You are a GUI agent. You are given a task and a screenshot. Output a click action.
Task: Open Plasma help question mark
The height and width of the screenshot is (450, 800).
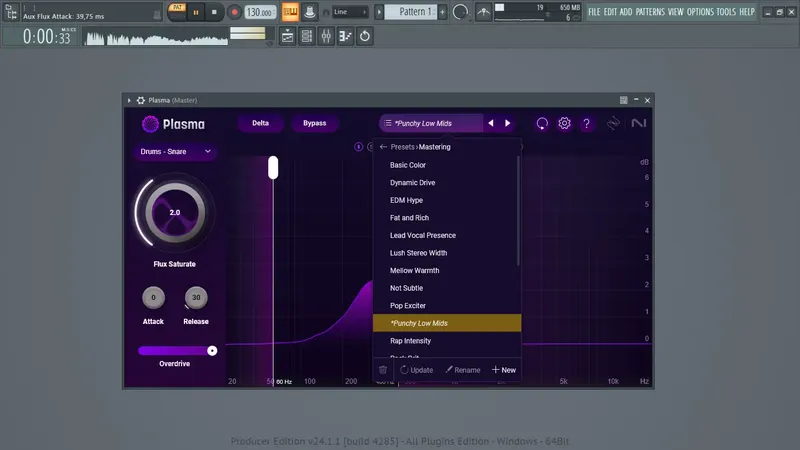click(x=586, y=123)
